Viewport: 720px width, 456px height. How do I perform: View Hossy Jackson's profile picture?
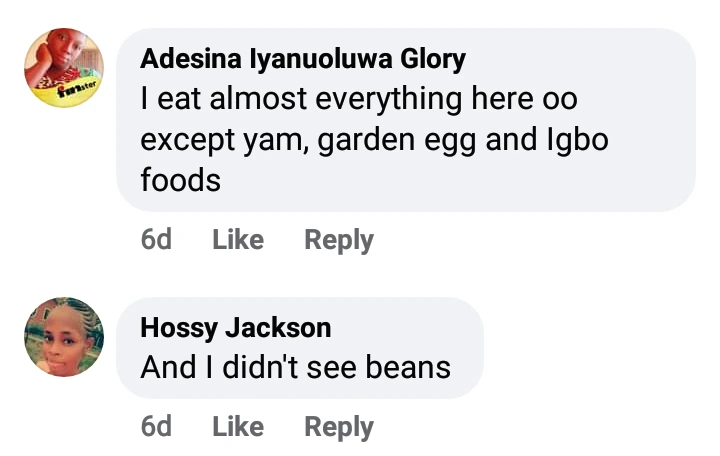(64, 337)
